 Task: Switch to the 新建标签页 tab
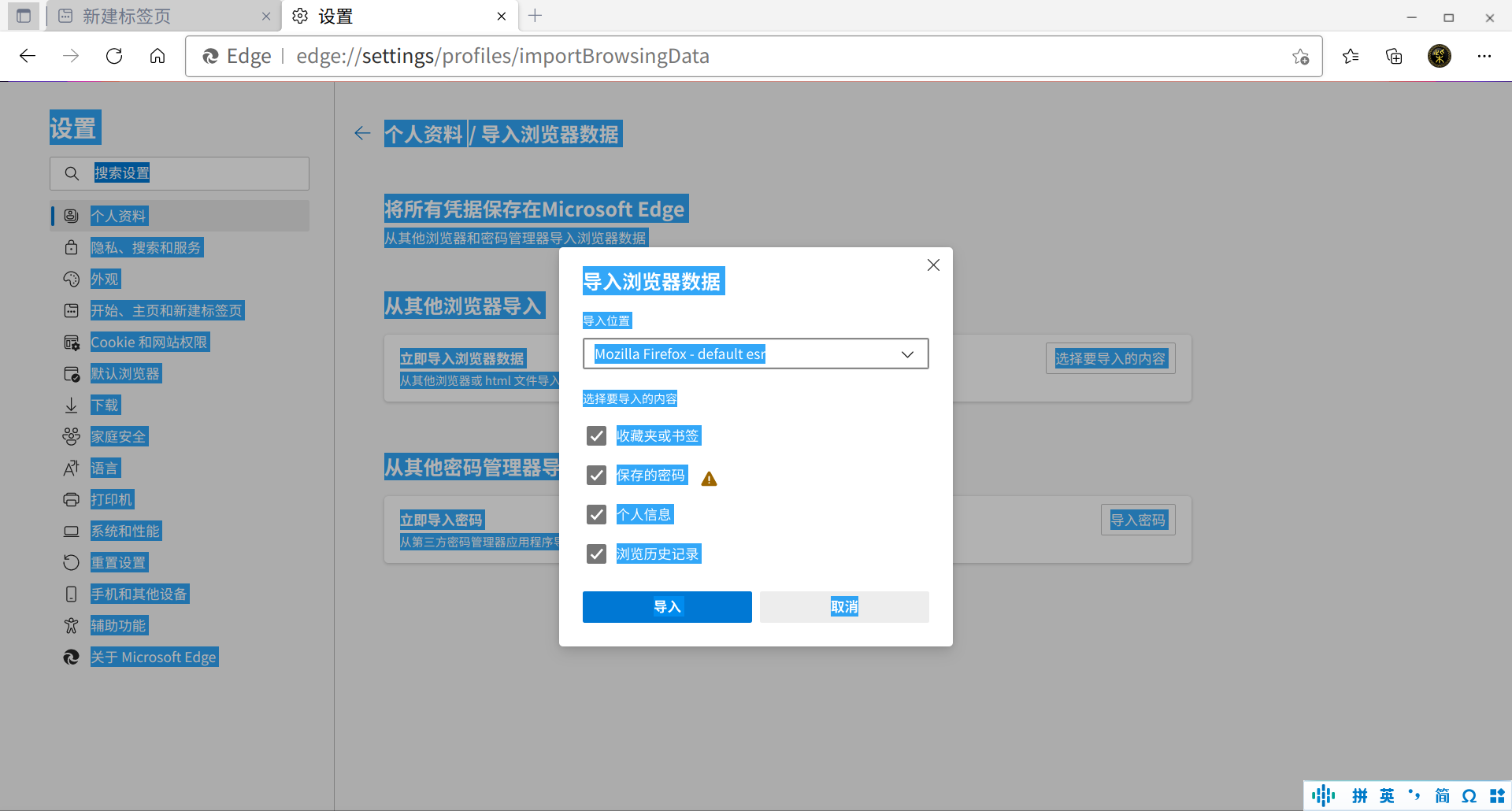164,17
